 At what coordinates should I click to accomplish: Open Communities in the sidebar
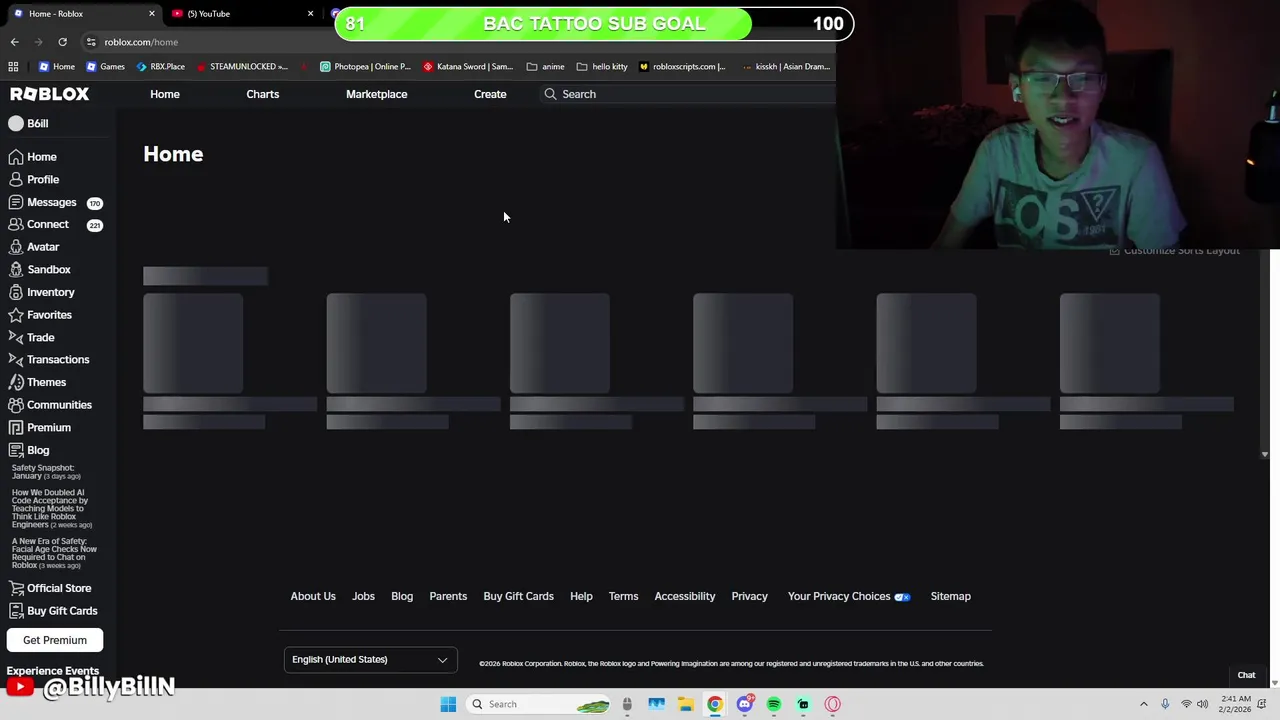click(x=50, y=405)
